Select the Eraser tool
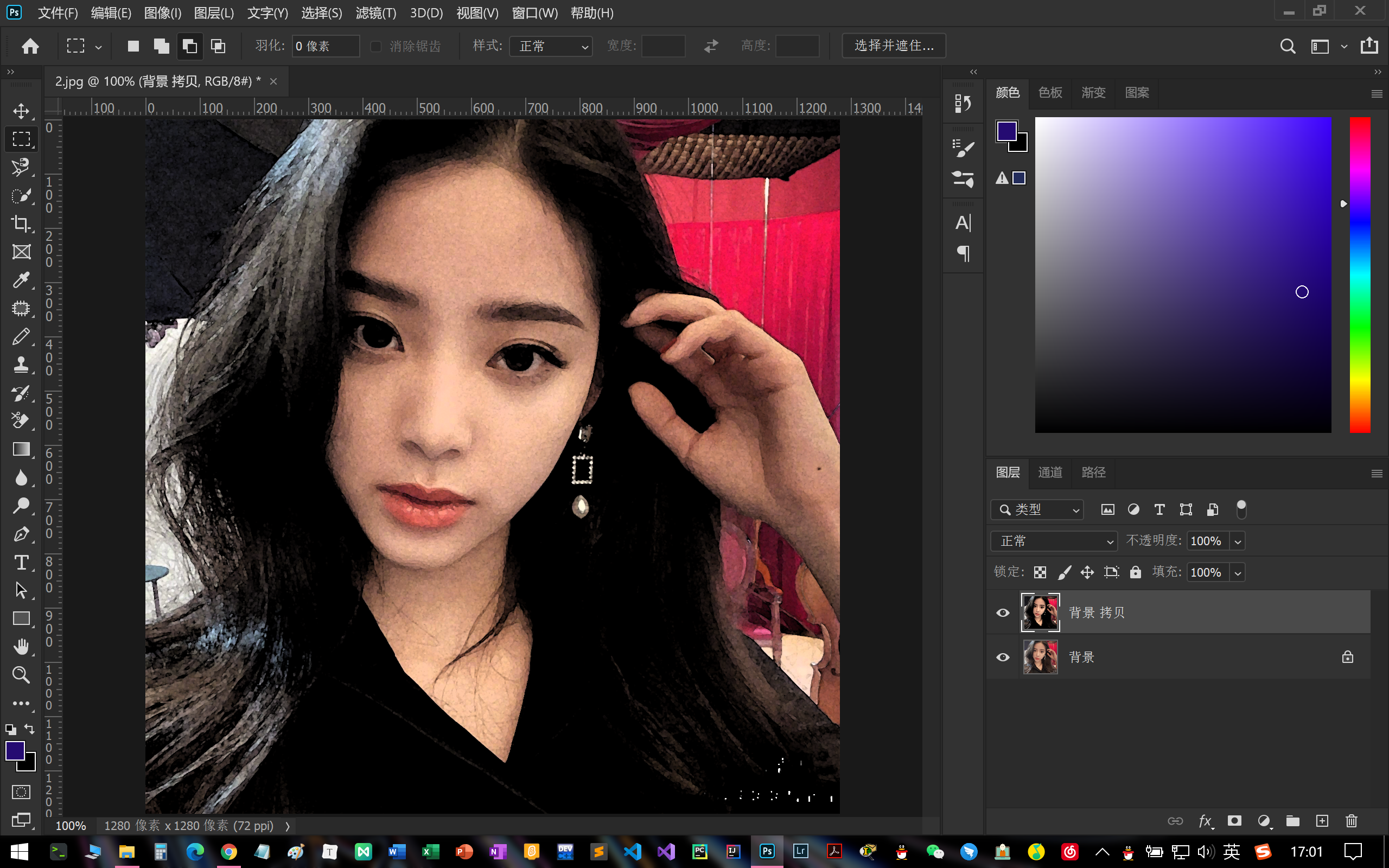Image resolution: width=1389 pixels, height=868 pixels. tap(21, 421)
